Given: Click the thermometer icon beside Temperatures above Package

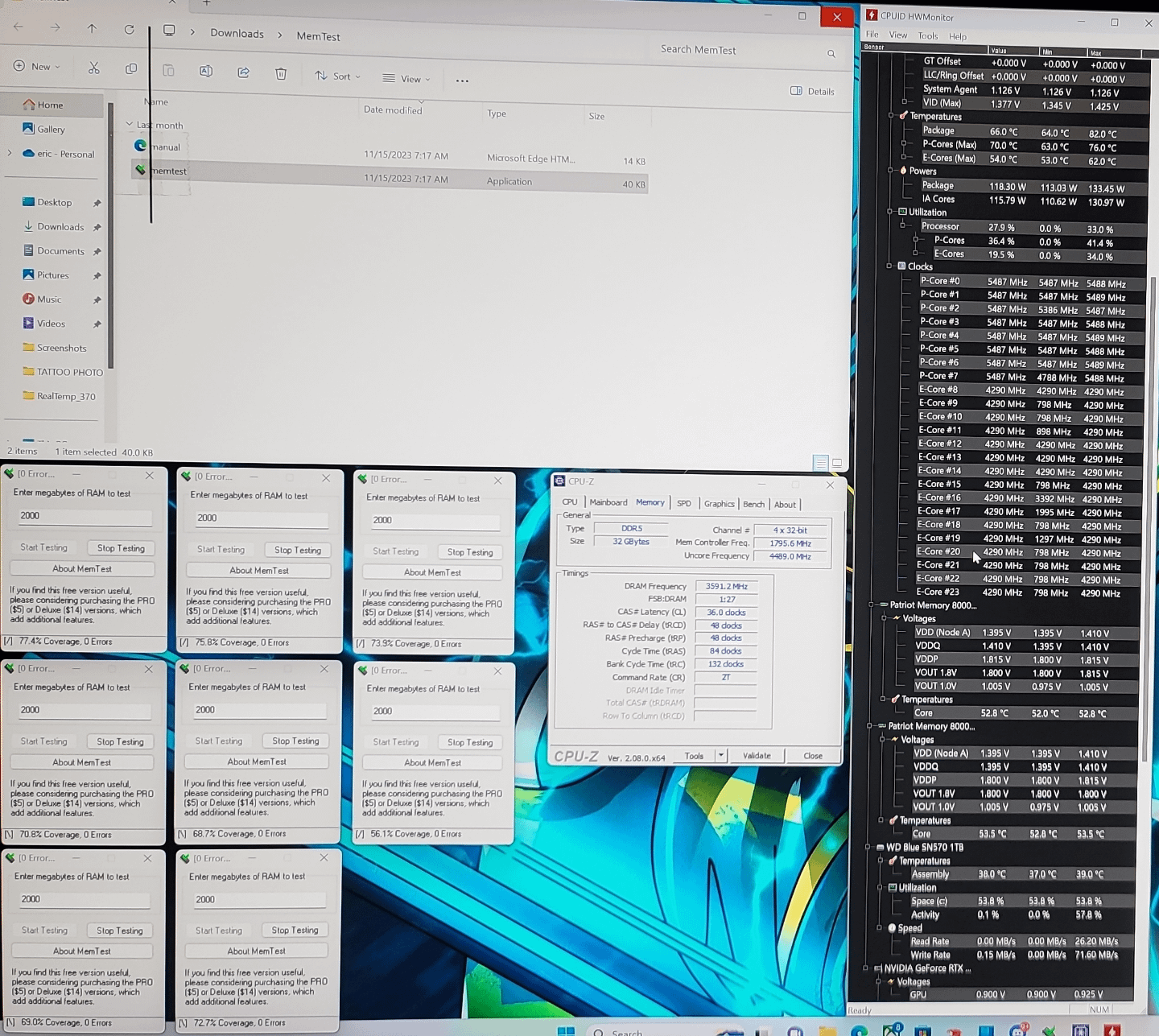Looking at the screenshot, I should tap(903, 116).
